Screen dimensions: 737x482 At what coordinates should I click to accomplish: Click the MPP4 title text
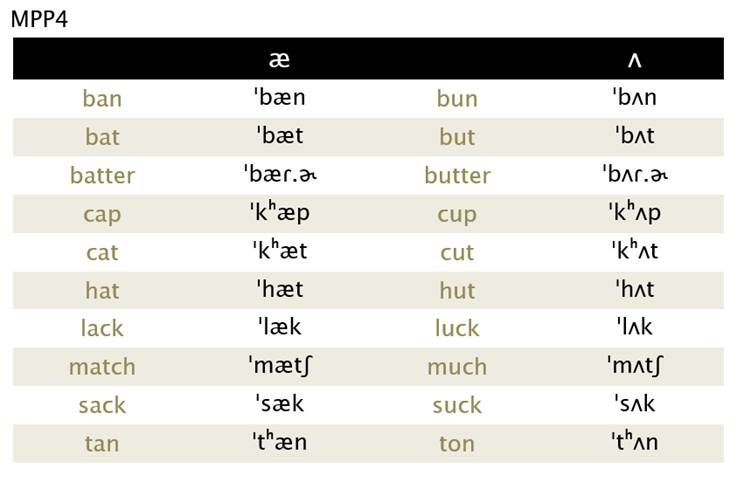(39, 19)
